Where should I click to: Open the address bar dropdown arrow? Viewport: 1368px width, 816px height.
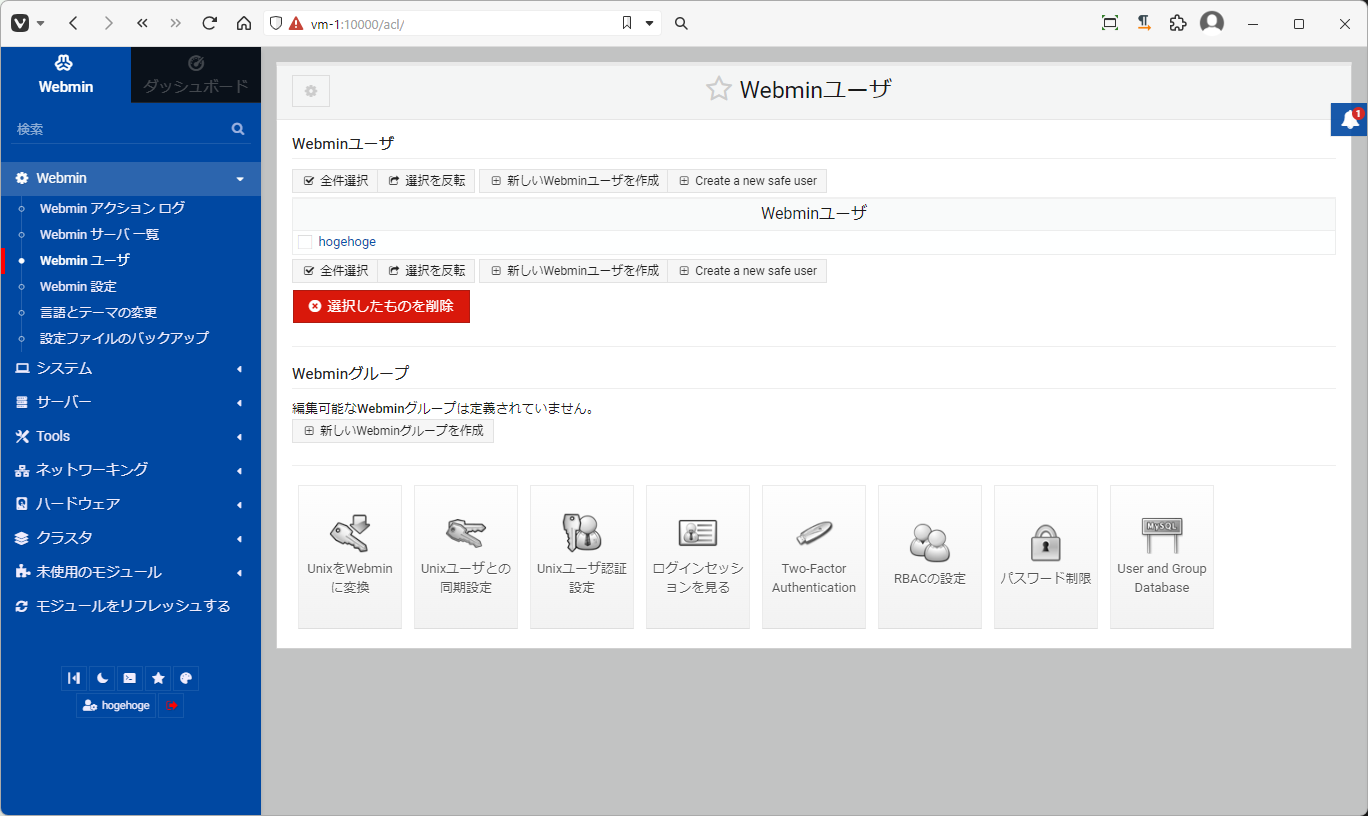(x=649, y=23)
